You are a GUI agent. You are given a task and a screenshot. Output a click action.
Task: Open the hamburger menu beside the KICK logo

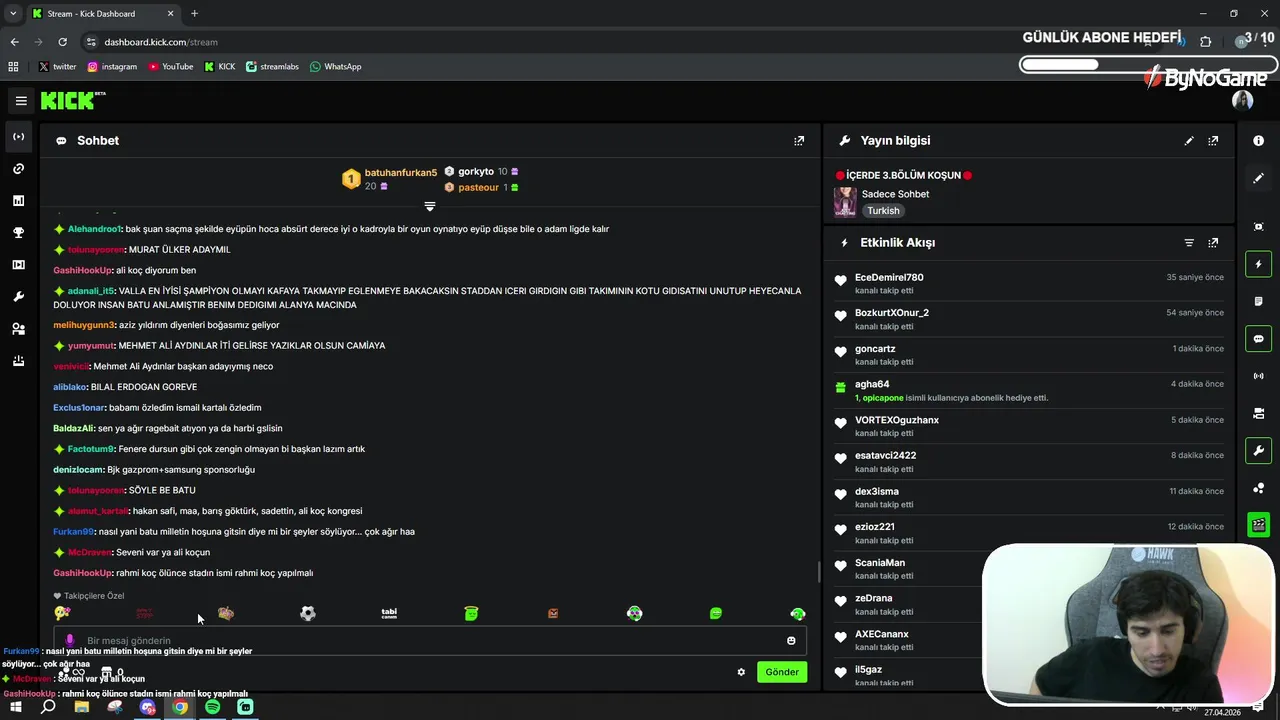(21, 101)
